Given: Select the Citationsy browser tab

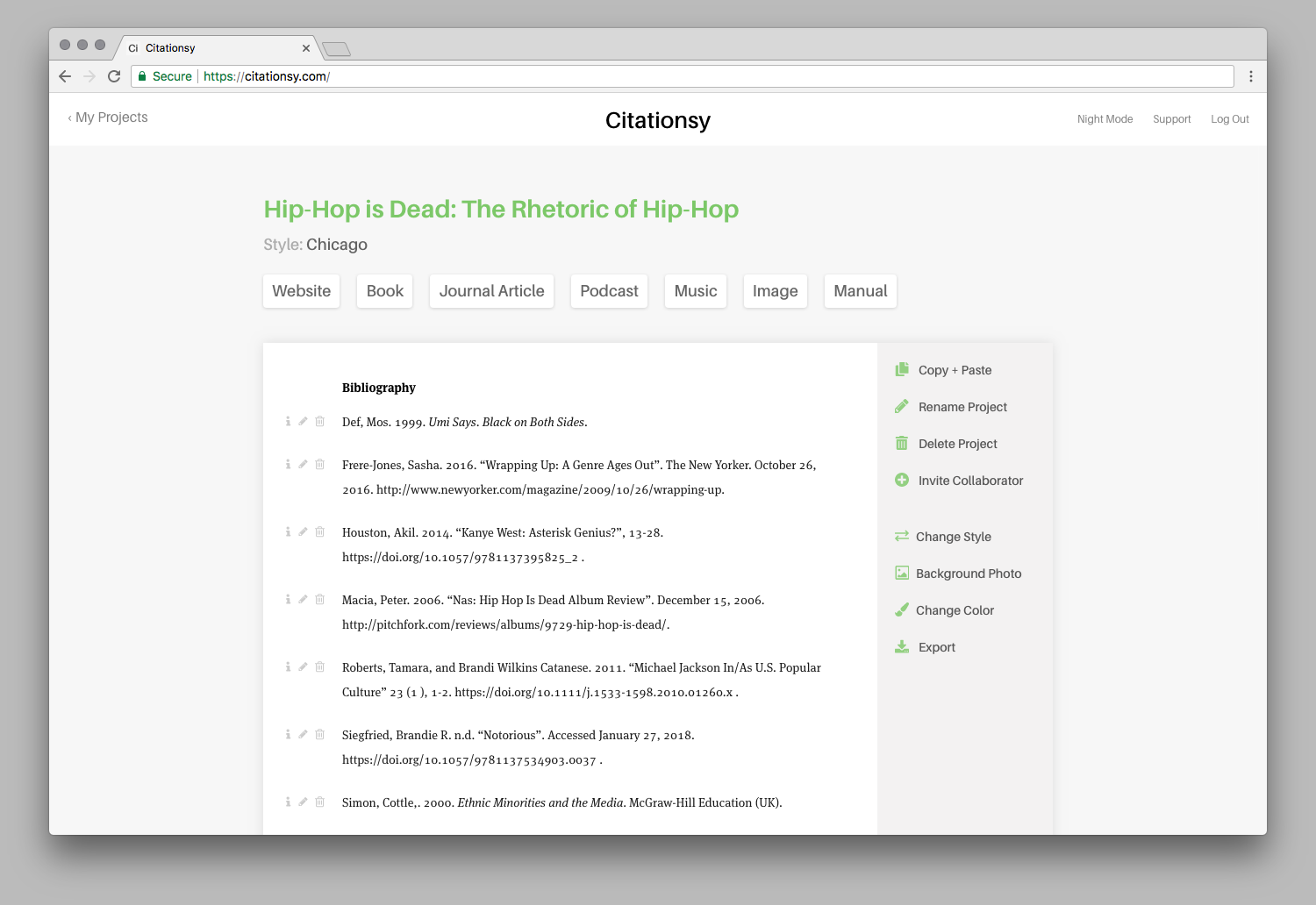Looking at the screenshot, I should tap(211, 48).
